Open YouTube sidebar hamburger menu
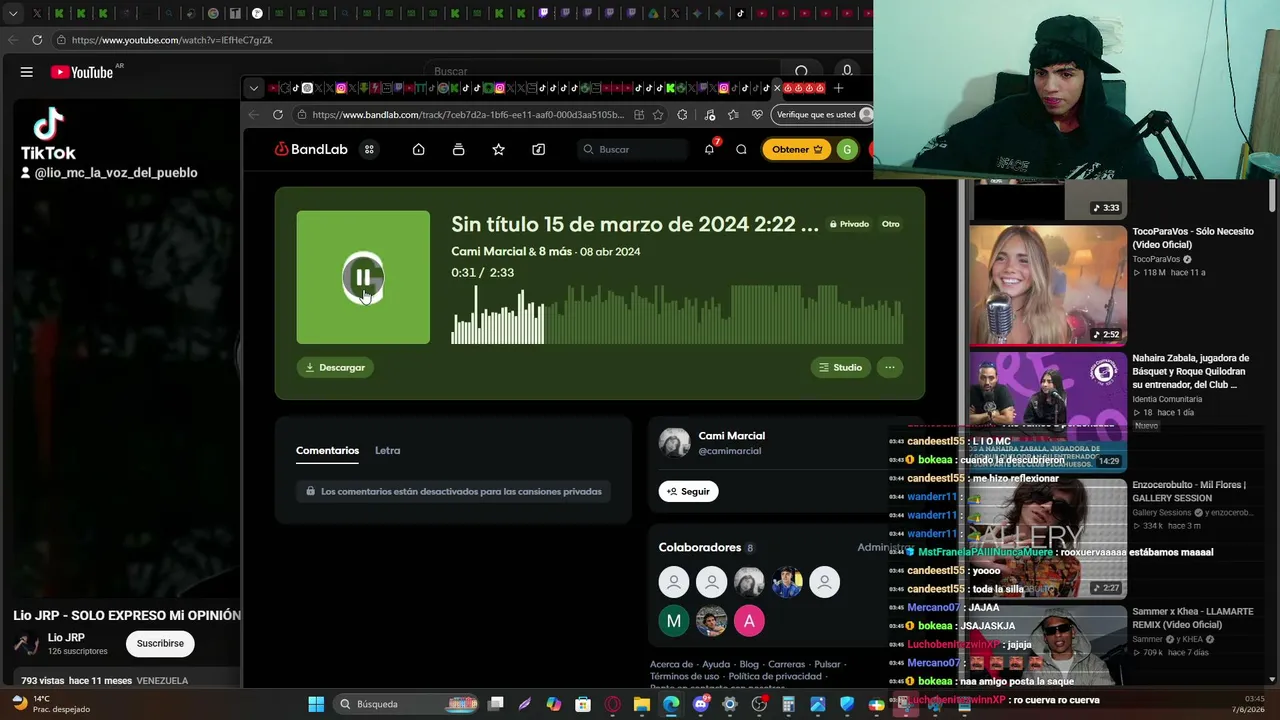 coord(27,72)
